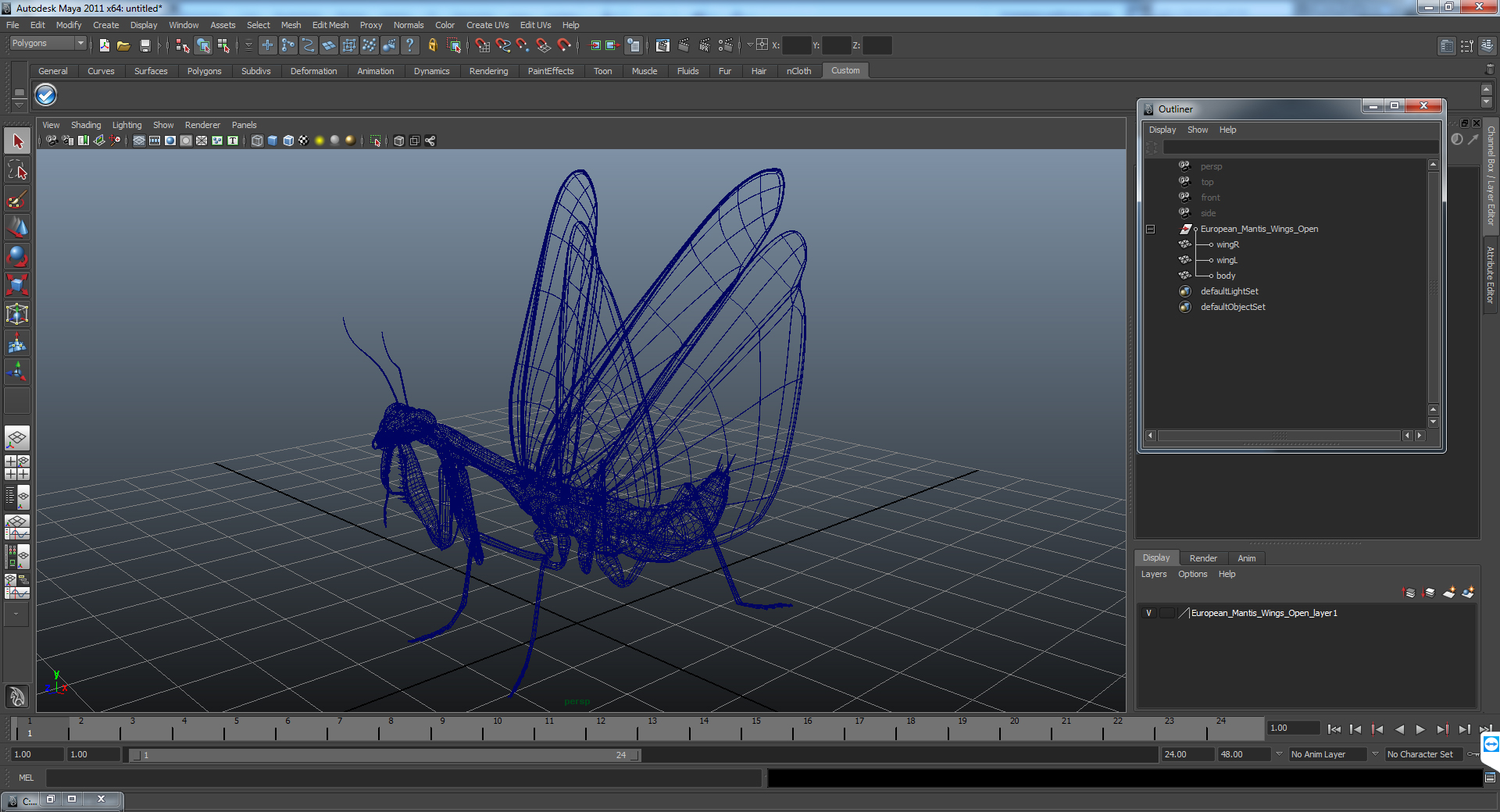Open Outliner Show menu
The image size is (1500, 812).
pos(1198,130)
